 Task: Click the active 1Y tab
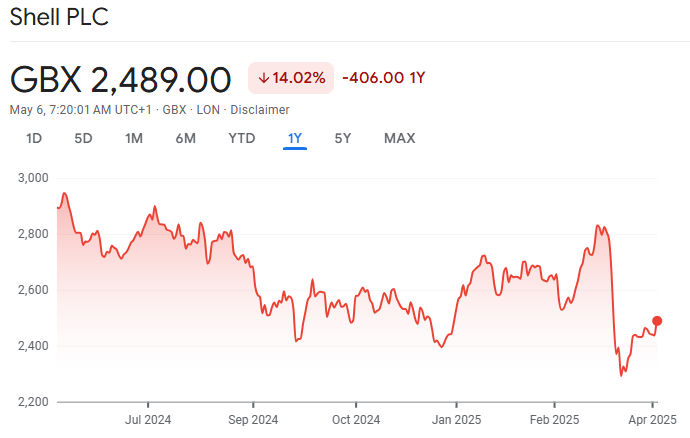click(x=294, y=138)
